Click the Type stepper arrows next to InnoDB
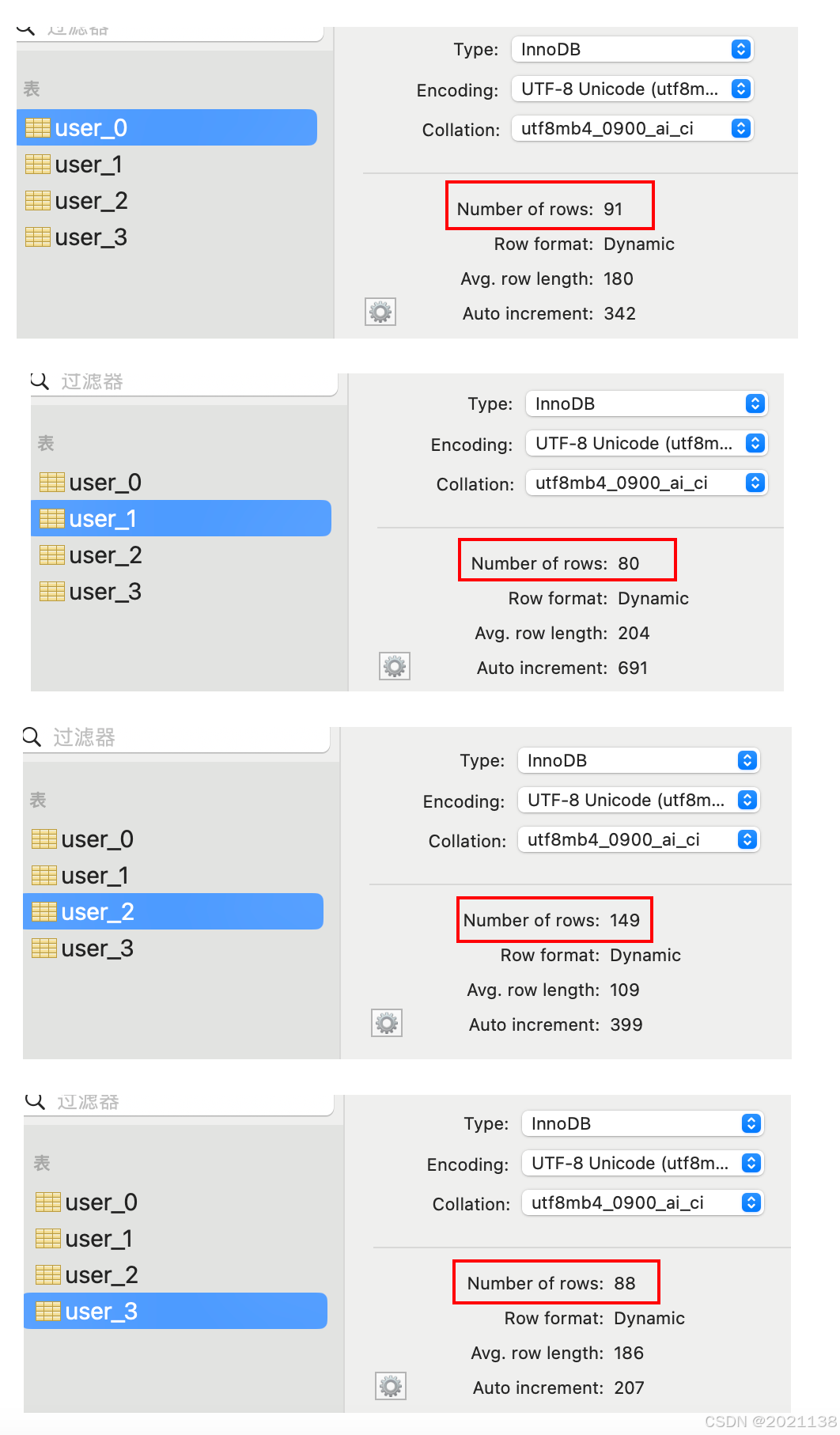Viewport: 840px width, 1435px height. click(740, 49)
